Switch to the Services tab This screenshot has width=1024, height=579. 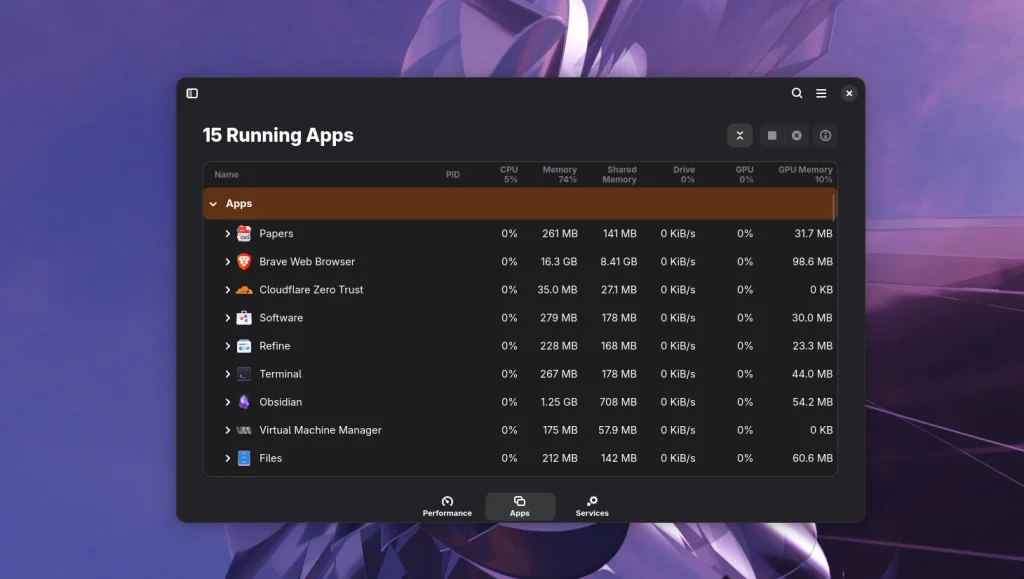tap(591, 505)
